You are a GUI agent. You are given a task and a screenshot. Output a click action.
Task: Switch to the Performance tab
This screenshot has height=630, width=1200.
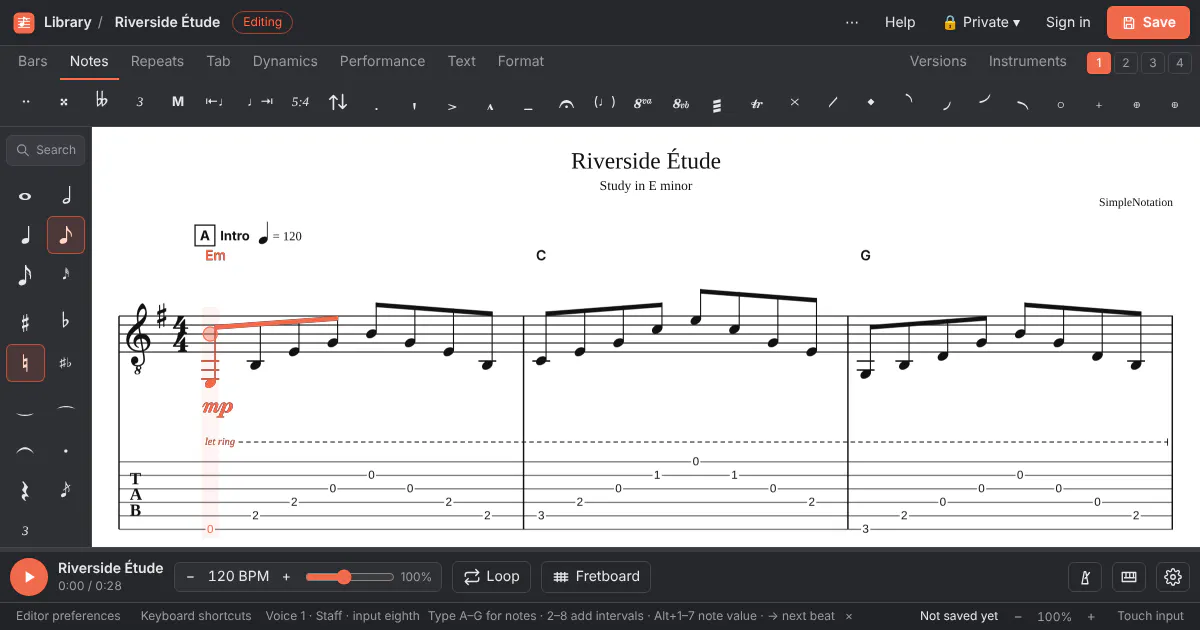pos(382,61)
